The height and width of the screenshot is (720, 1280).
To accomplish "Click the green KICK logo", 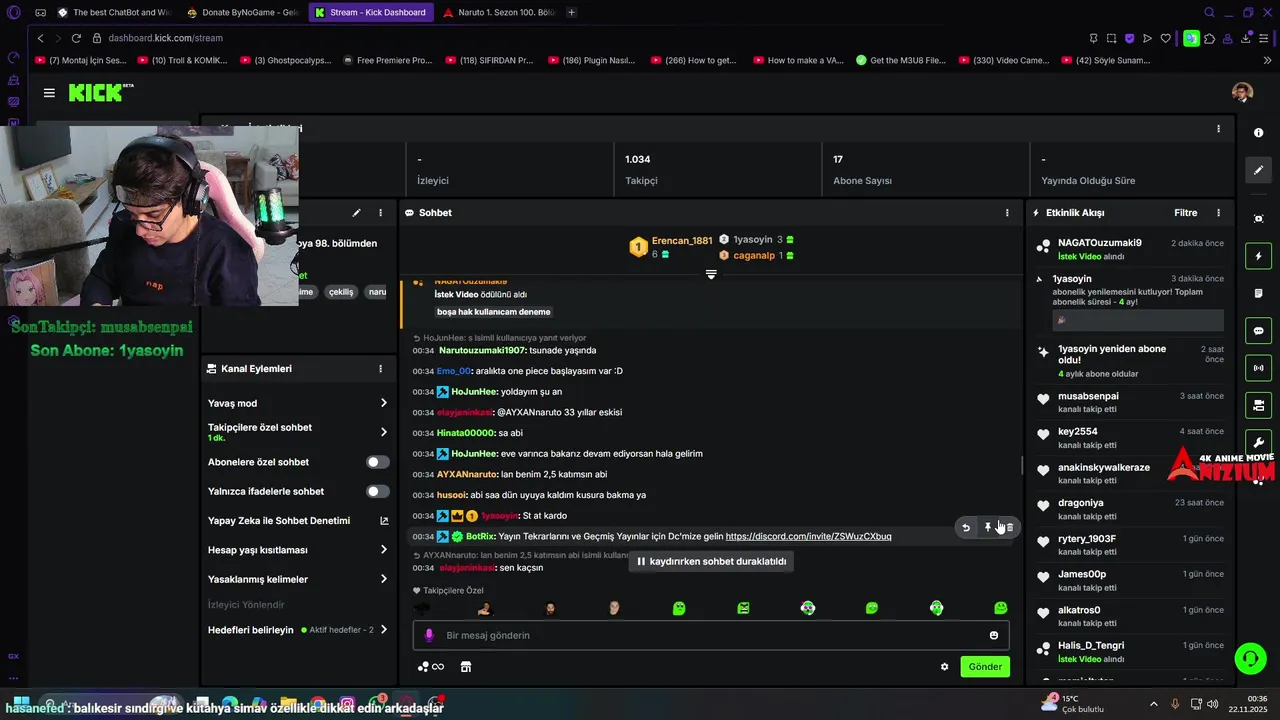I will coord(100,92).
